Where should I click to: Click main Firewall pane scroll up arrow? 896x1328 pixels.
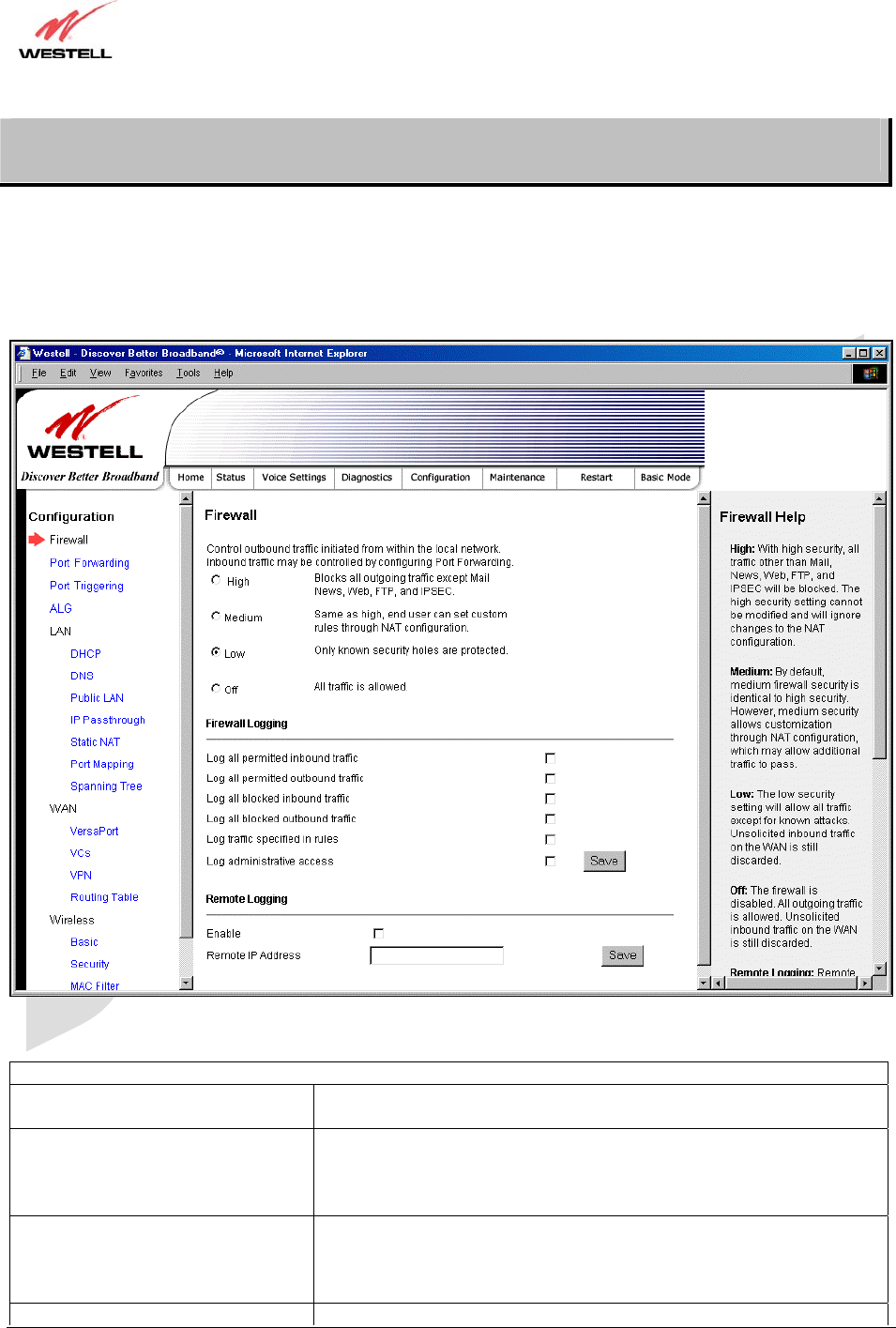click(x=705, y=498)
